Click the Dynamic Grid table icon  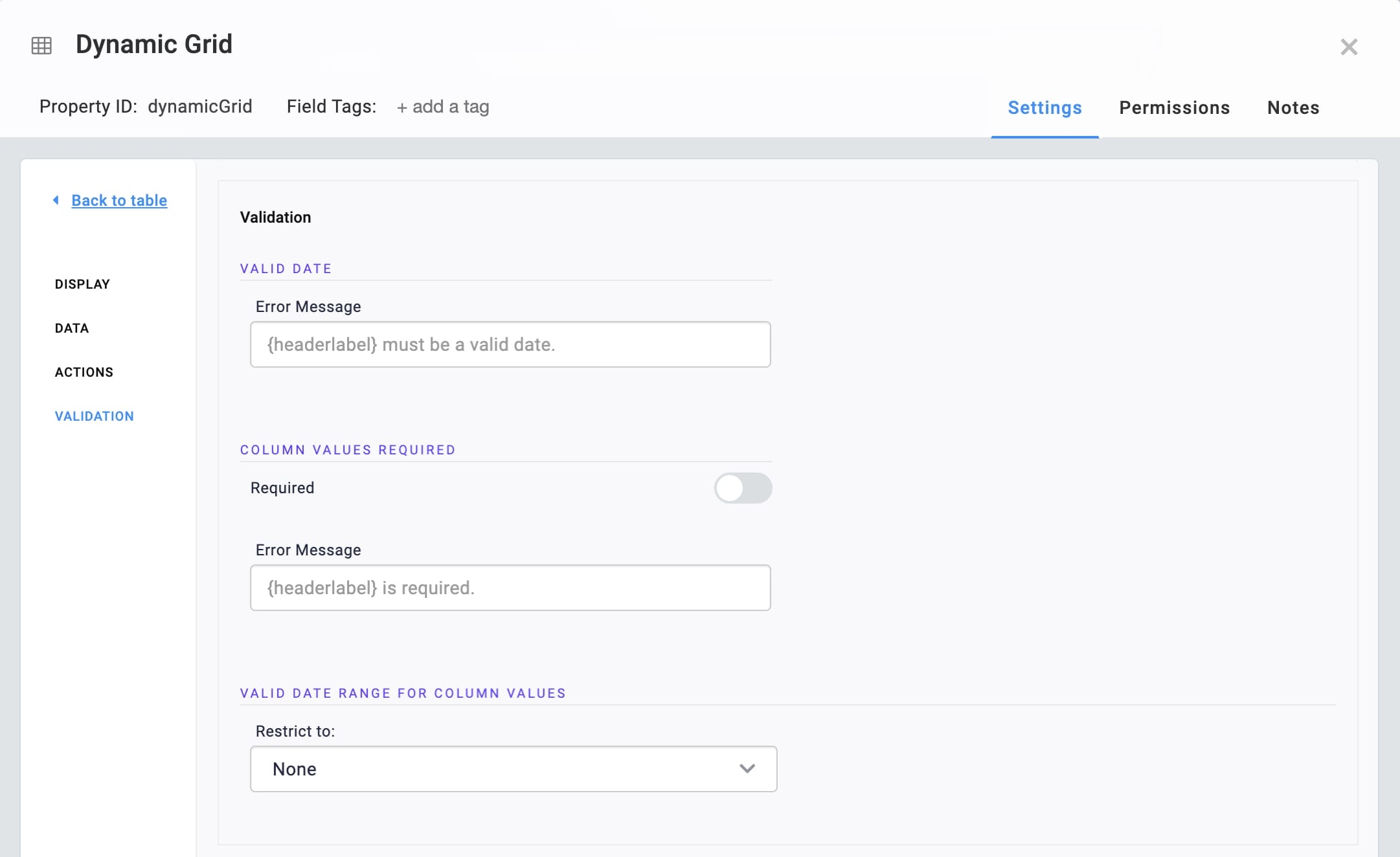coord(41,45)
